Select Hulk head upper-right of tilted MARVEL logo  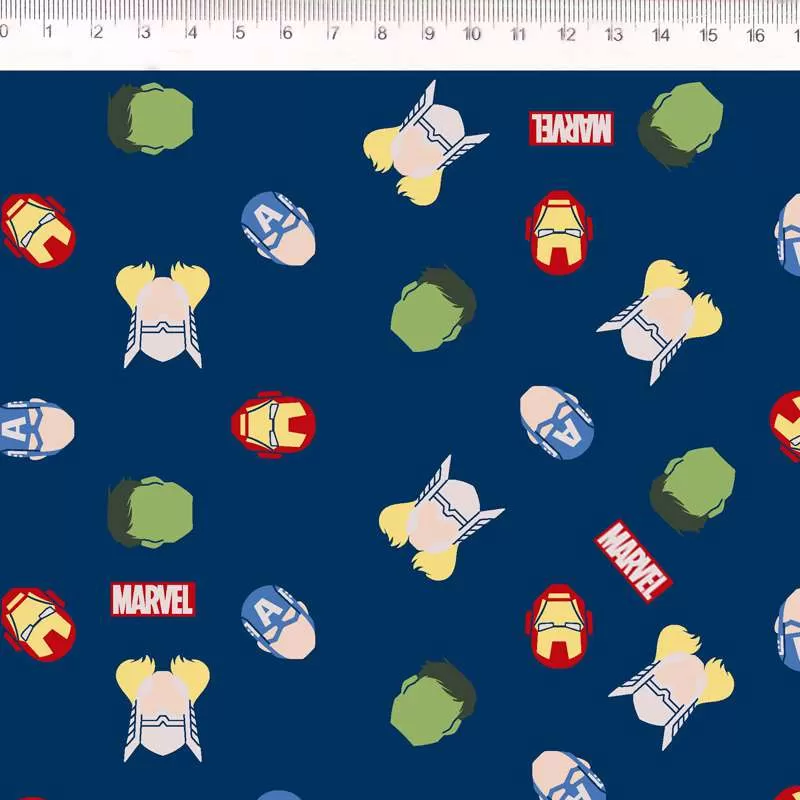coord(692,488)
